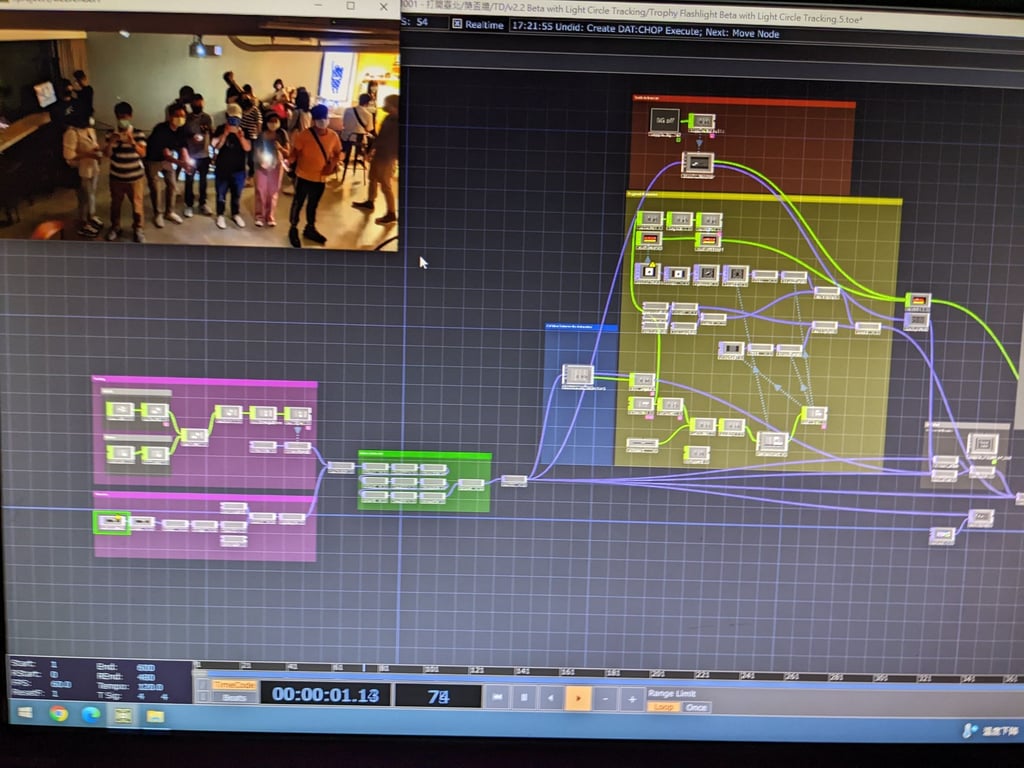Click the Play button in timeline controls
This screenshot has height=768, width=1024.
click(578, 698)
